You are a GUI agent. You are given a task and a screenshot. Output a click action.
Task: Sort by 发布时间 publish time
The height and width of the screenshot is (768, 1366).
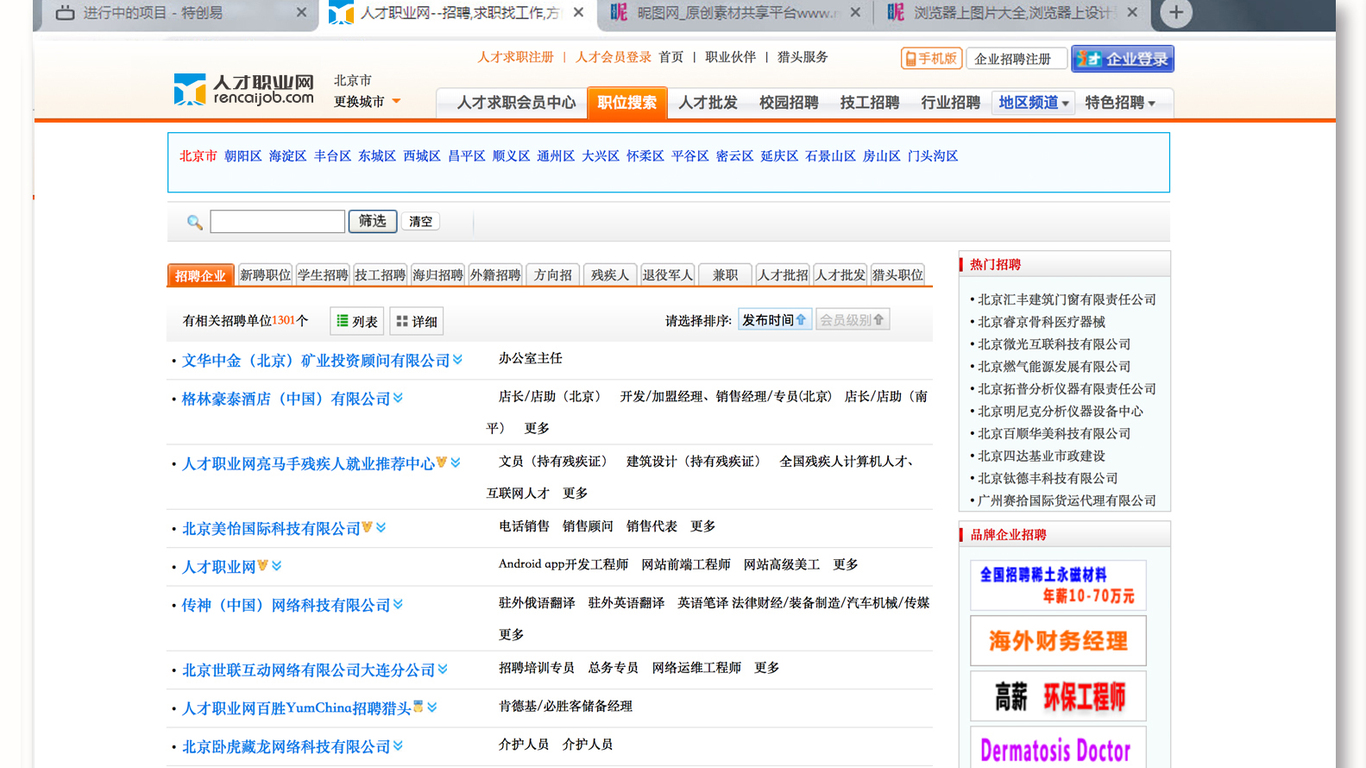coord(774,320)
